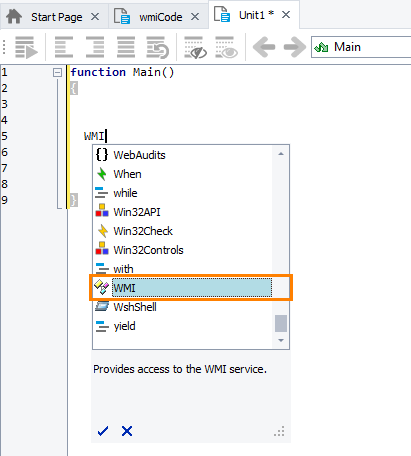
Task: Close the Start Page tab
Action: pos(95,16)
